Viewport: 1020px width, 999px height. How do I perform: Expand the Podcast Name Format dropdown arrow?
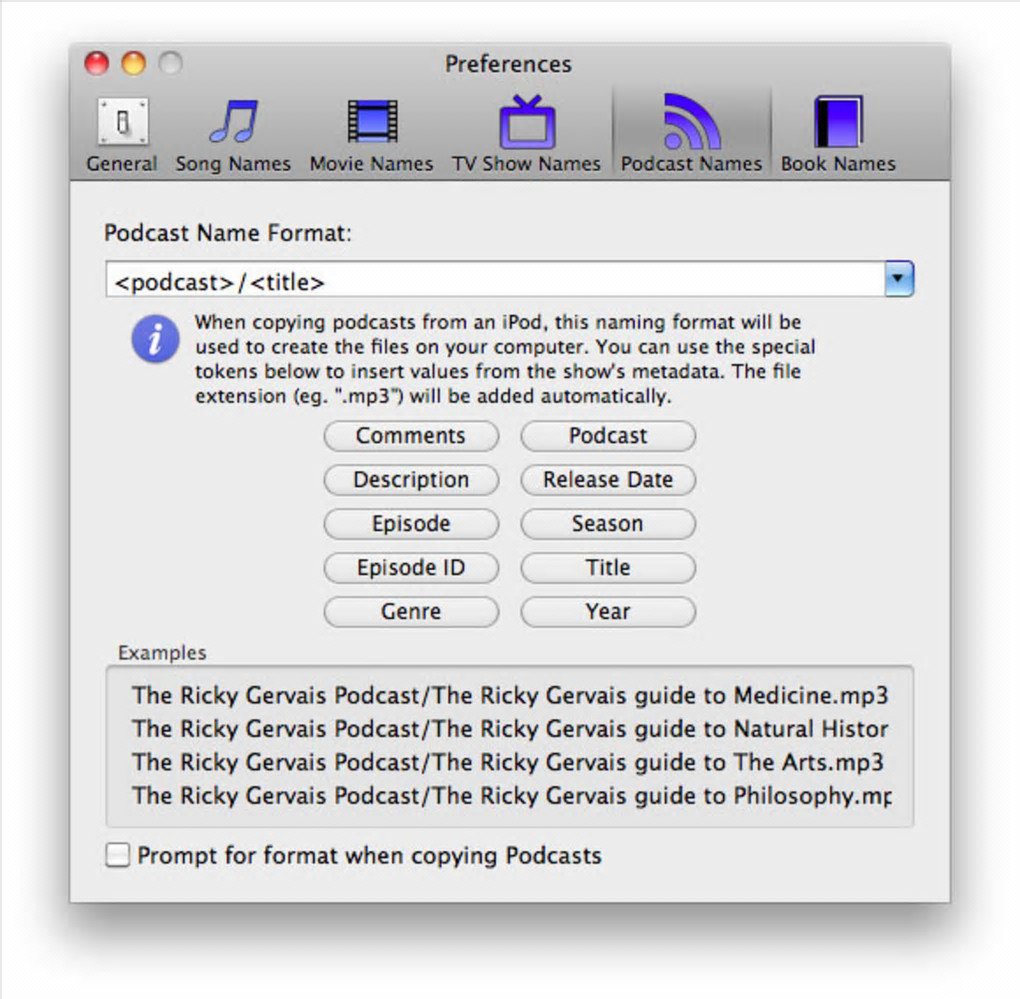tap(899, 279)
